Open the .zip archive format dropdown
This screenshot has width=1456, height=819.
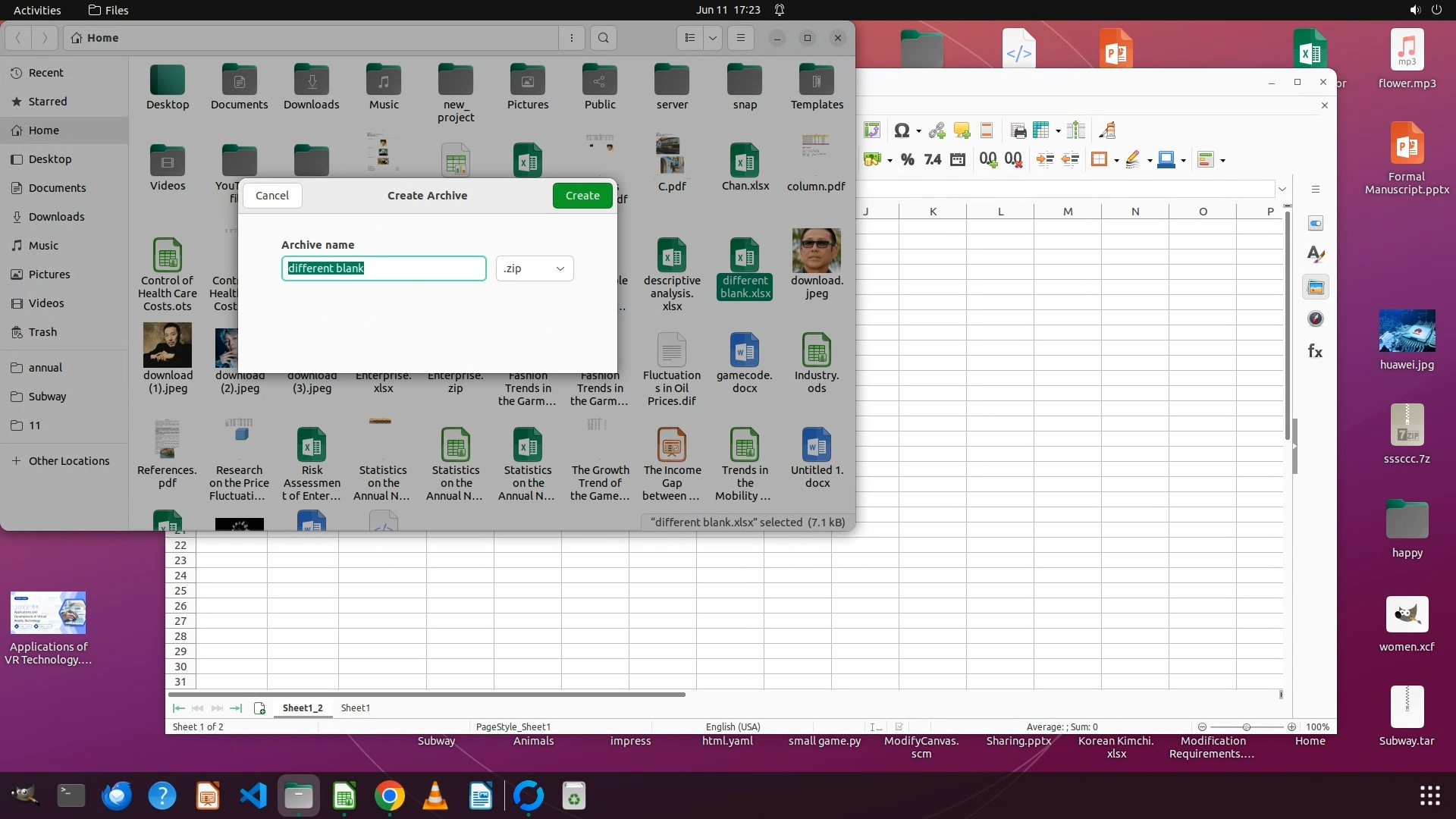pyautogui.click(x=535, y=268)
